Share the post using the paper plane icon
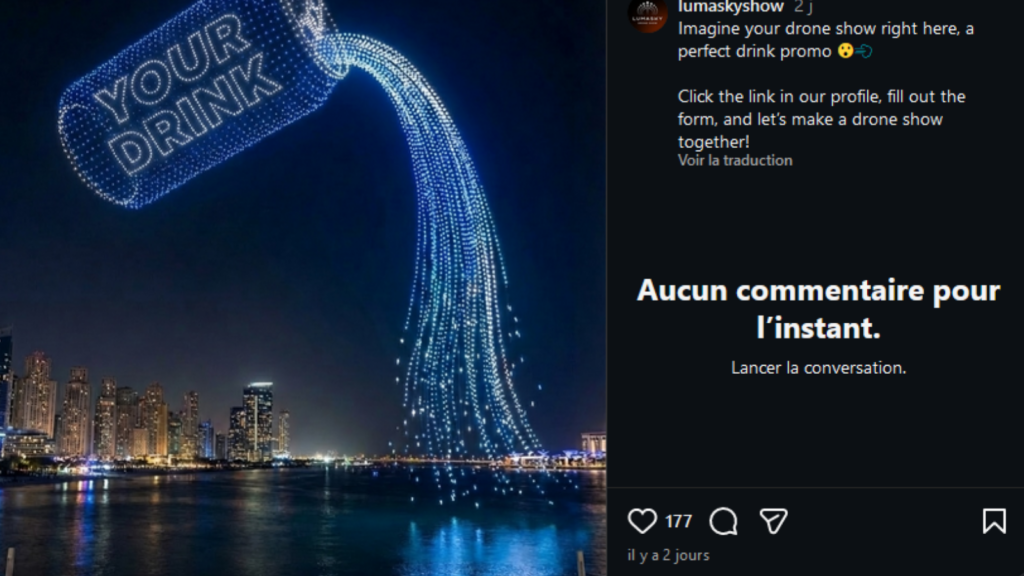This screenshot has width=1024, height=576. 773,521
